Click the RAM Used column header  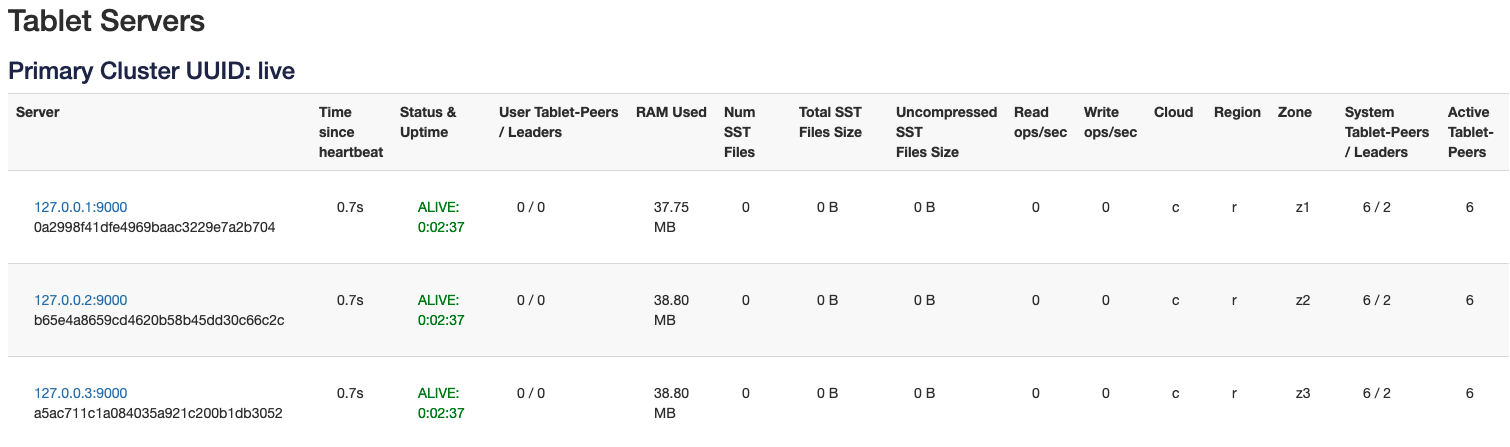[671, 112]
